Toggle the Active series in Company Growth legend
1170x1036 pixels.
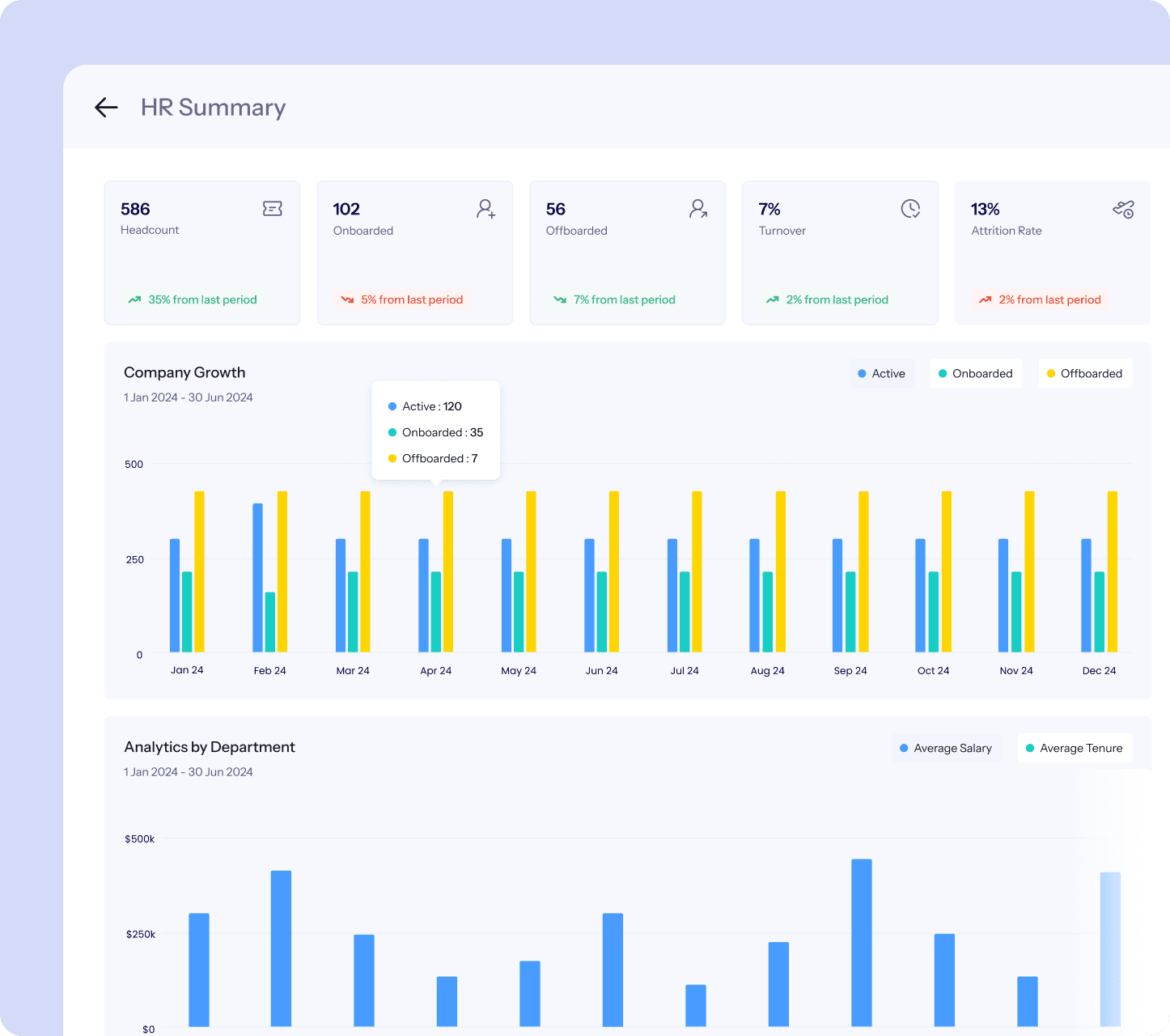coord(881,373)
